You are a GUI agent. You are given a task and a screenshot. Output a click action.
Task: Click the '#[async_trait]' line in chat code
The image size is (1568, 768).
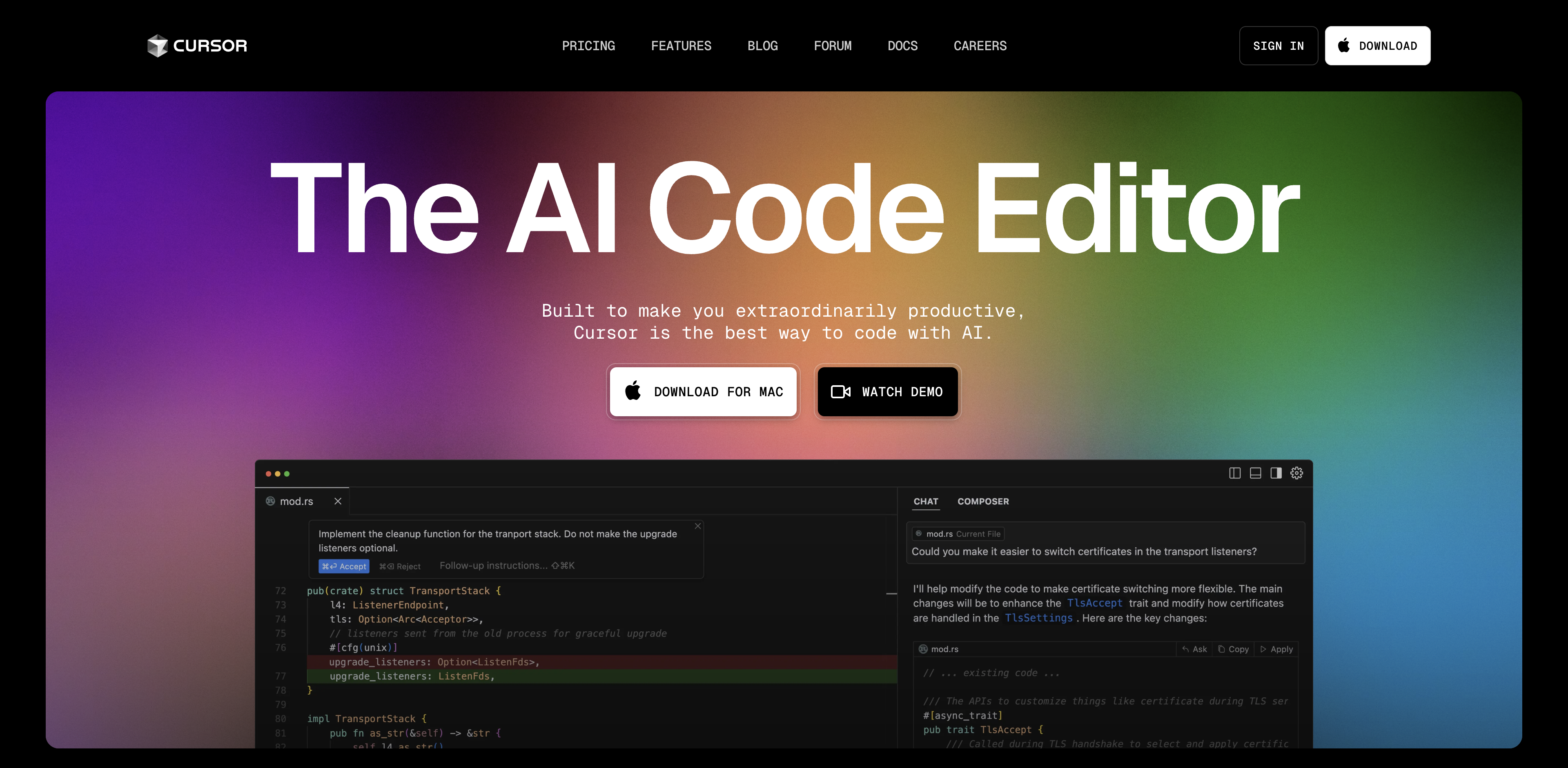pyautogui.click(x=962, y=715)
